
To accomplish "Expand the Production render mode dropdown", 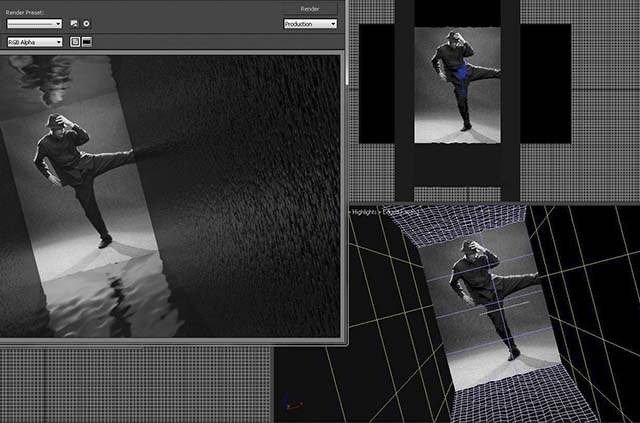I will (x=310, y=23).
